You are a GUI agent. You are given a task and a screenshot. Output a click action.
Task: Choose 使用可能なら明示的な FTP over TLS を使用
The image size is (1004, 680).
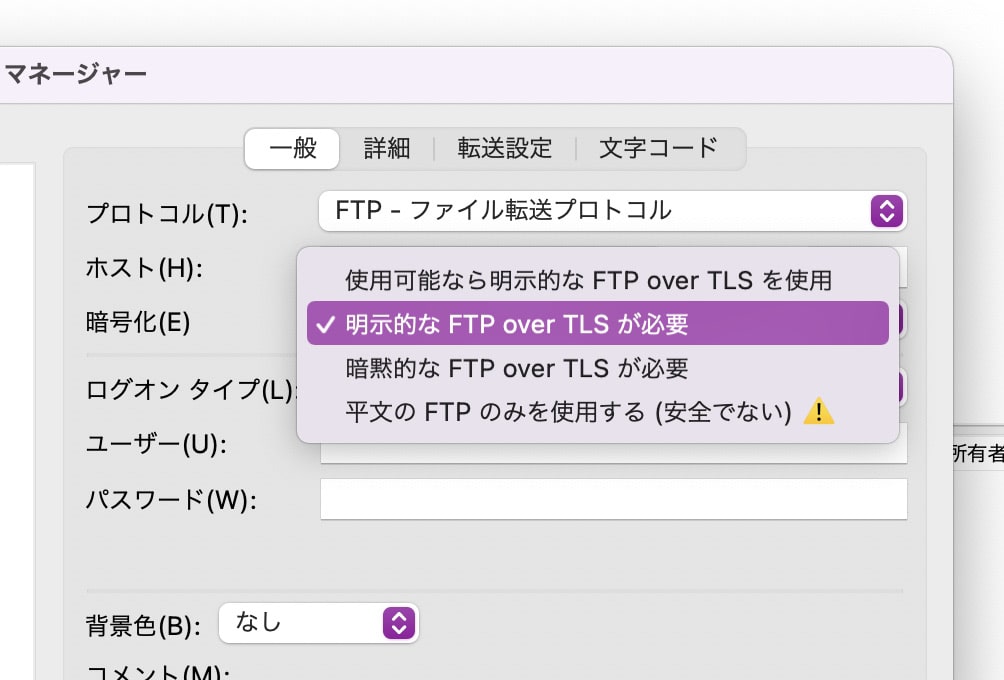pyautogui.click(x=588, y=280)
